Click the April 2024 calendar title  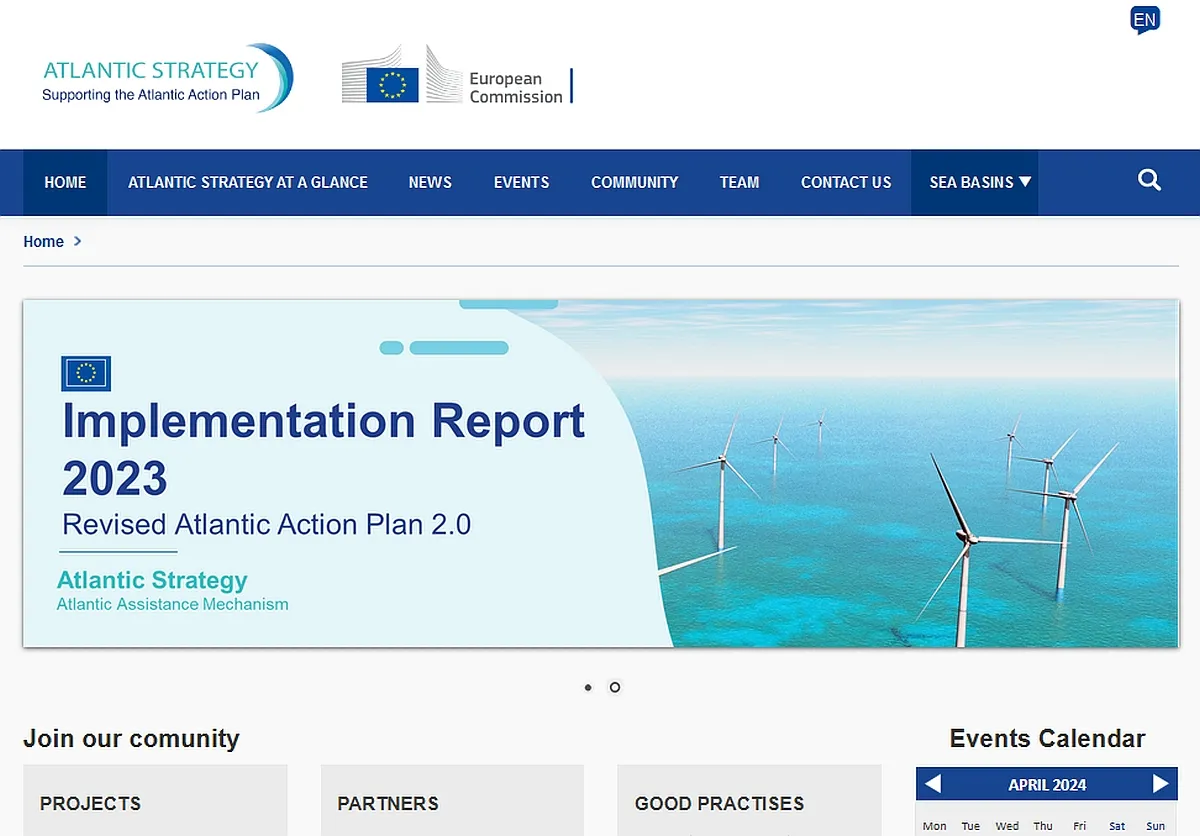pyautogui.click(x=1047, y=785)
